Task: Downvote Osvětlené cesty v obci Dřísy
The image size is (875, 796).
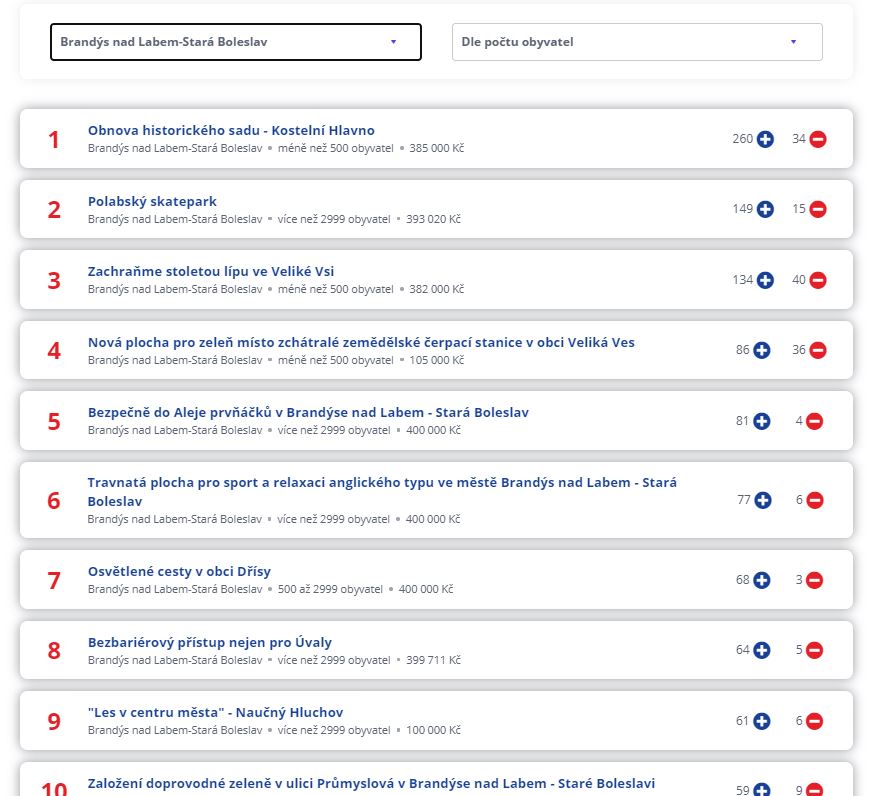Action: click(814, 581)
